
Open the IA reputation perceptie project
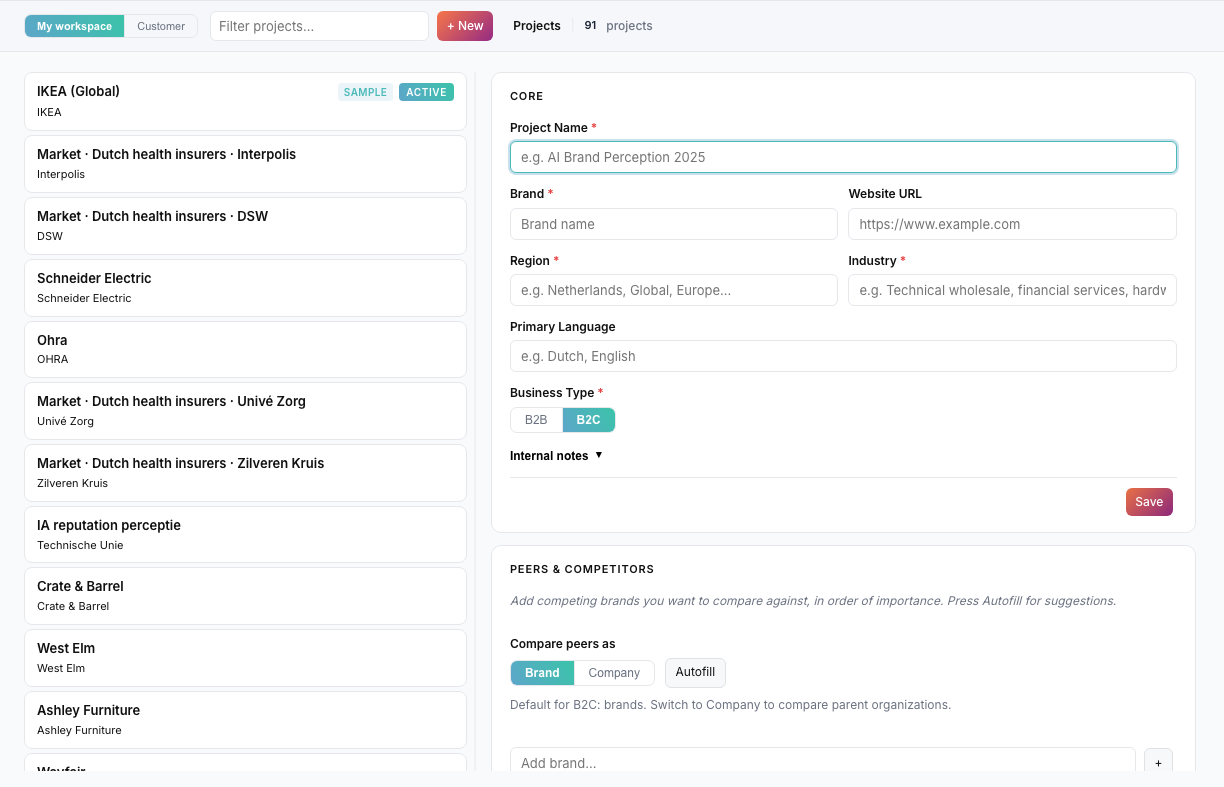point(245,535)
